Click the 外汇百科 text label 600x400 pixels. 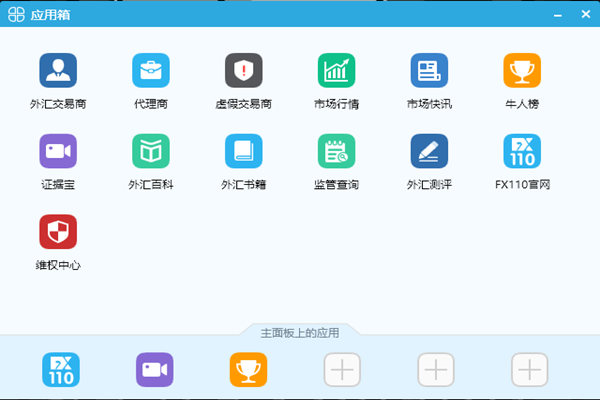[151, 185]
